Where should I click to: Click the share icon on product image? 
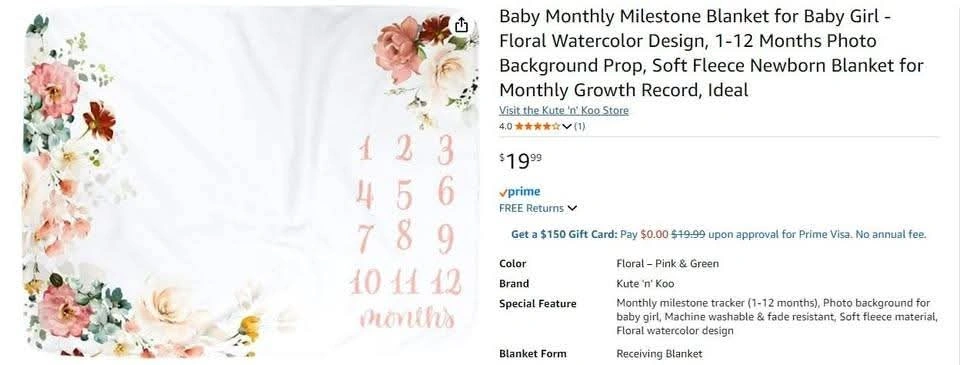click(x=462, y=25)
